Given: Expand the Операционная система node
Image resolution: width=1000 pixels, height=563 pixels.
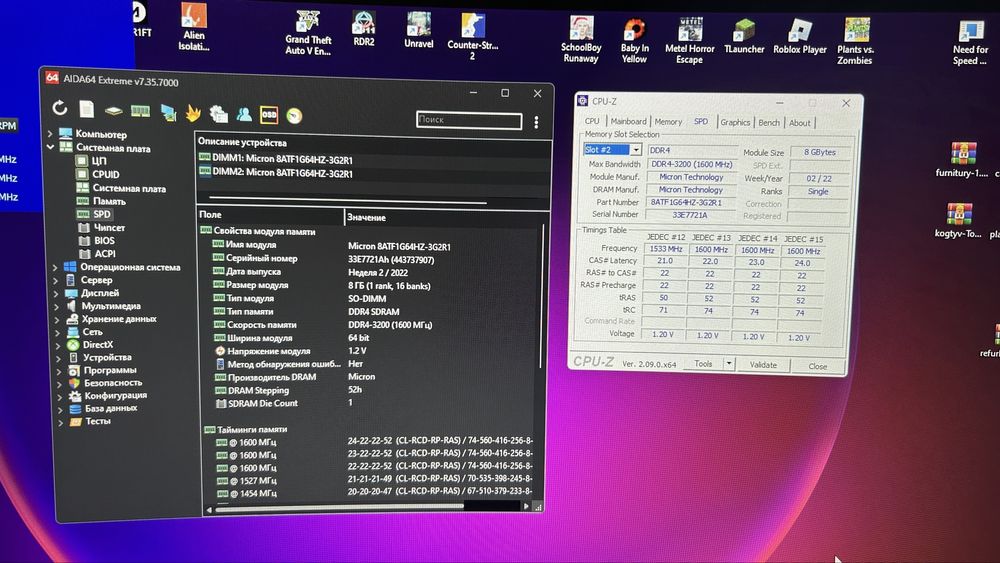Looking at the screenshot, I should [x=55, y=268].
